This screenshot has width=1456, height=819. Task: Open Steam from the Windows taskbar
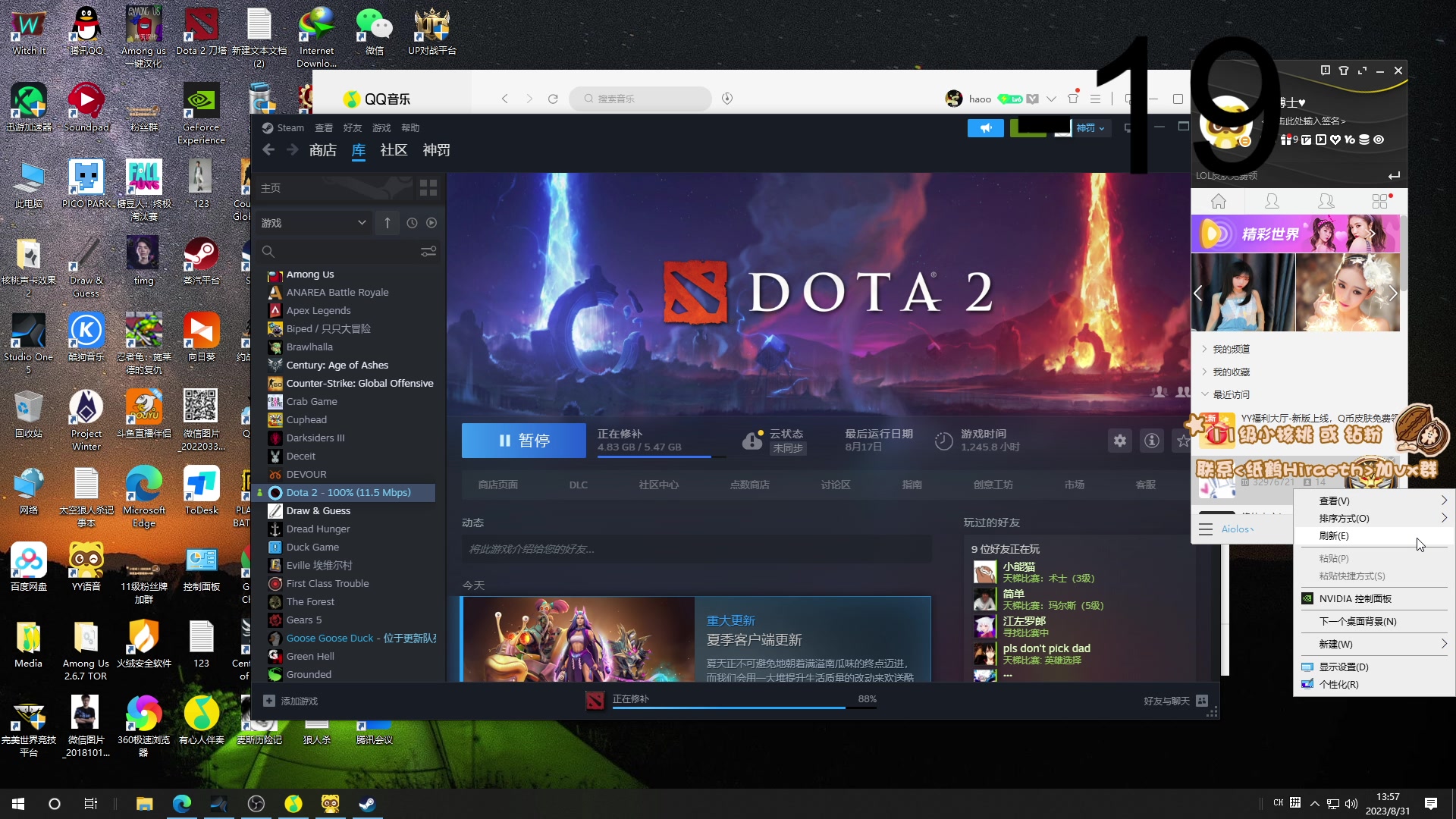tap(367, 804)
